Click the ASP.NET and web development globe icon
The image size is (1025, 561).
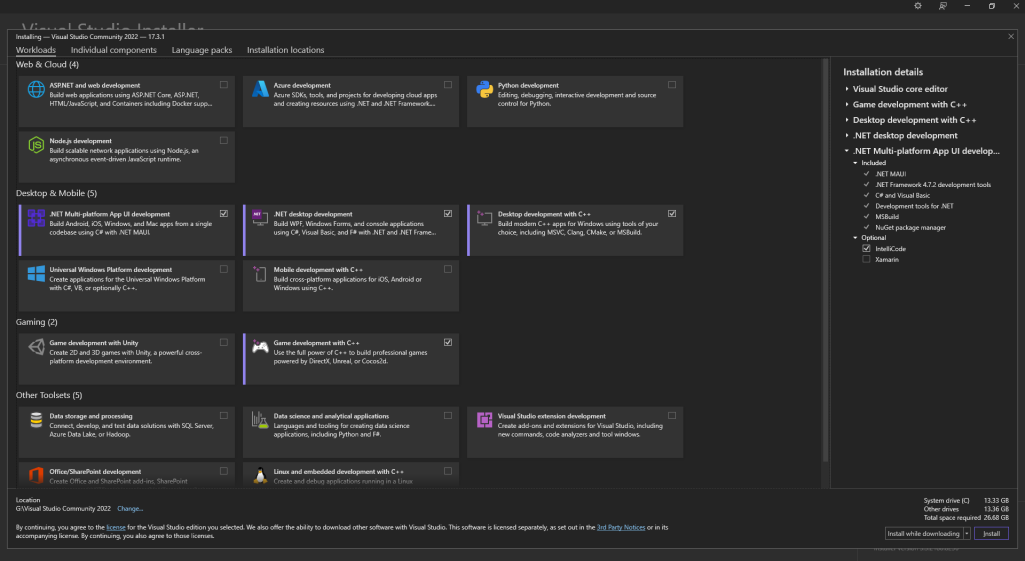(37, 89)
